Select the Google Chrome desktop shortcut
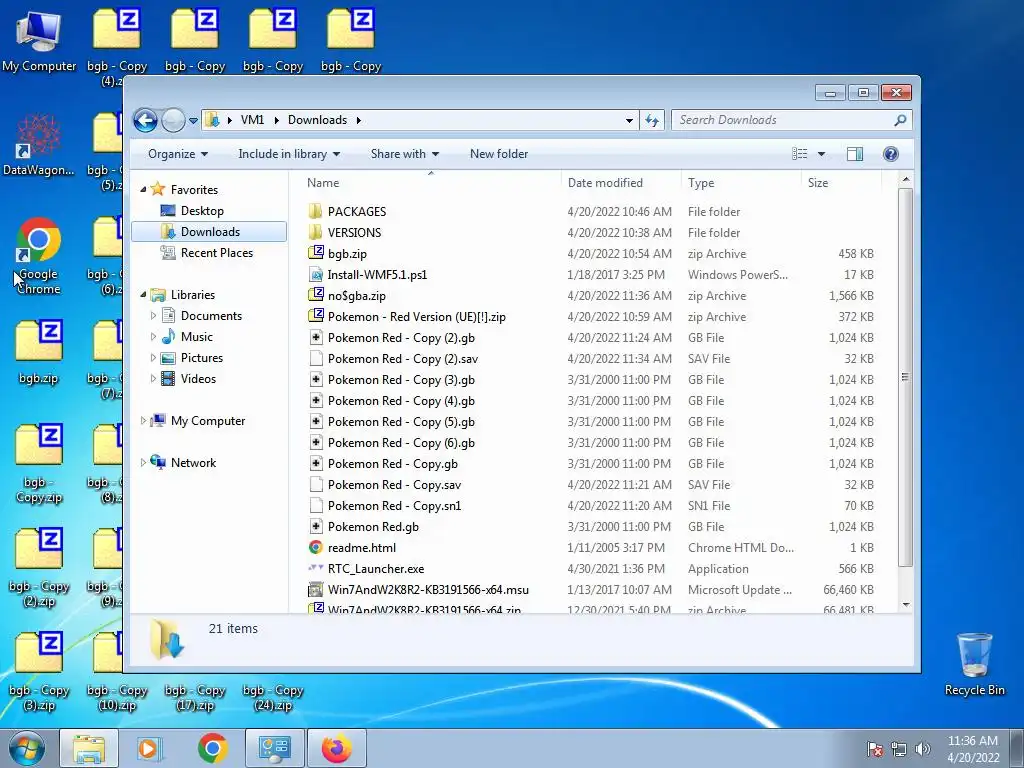1024x768 pixels. tap(39, 256)
